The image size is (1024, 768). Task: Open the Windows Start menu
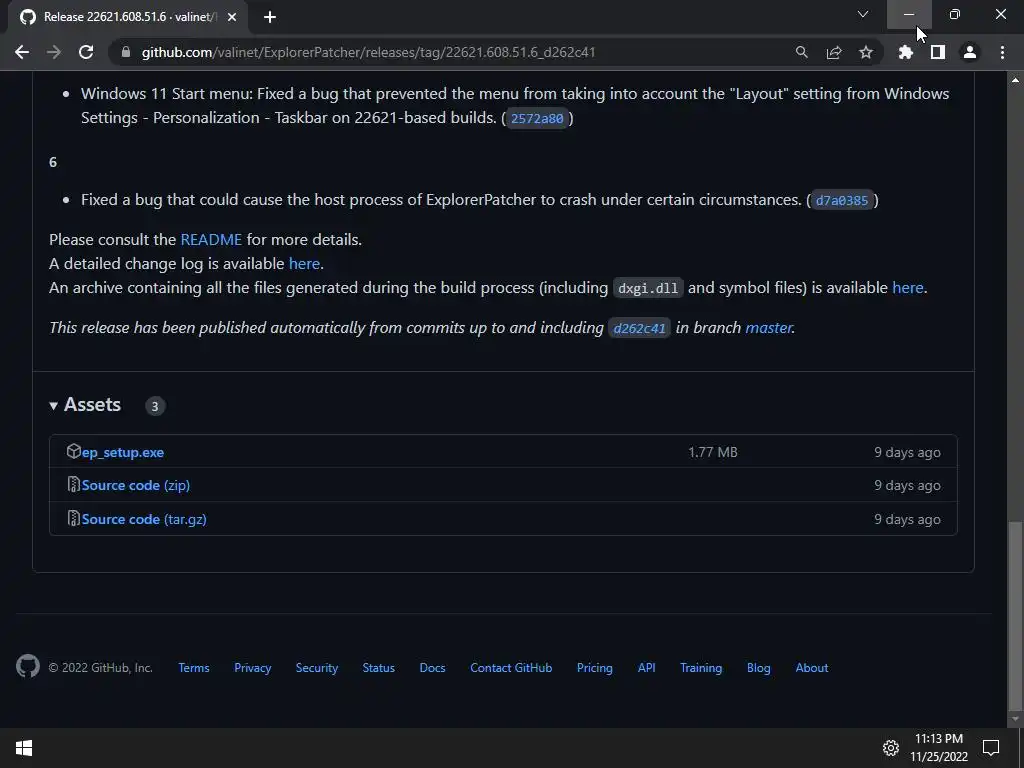pos(24,748)
